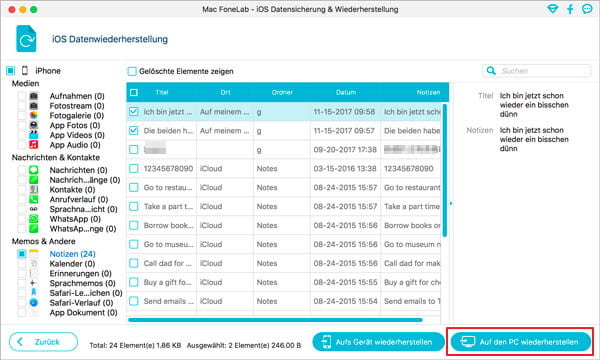Check the 'Go to restau...' row checkbox
Viewport: 600px width, 360px height.
[134, 187]
